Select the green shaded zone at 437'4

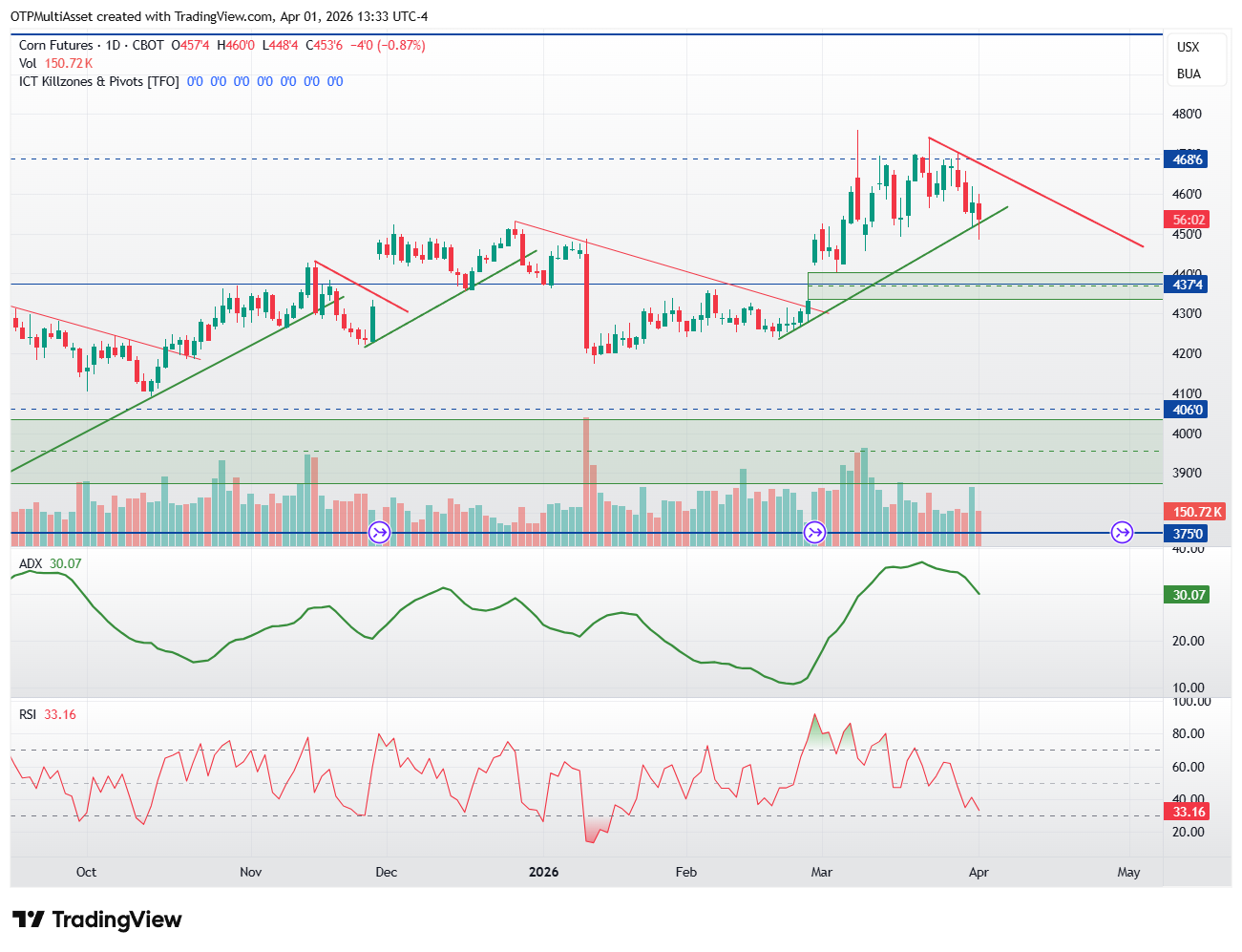click(x=983, y=286)
